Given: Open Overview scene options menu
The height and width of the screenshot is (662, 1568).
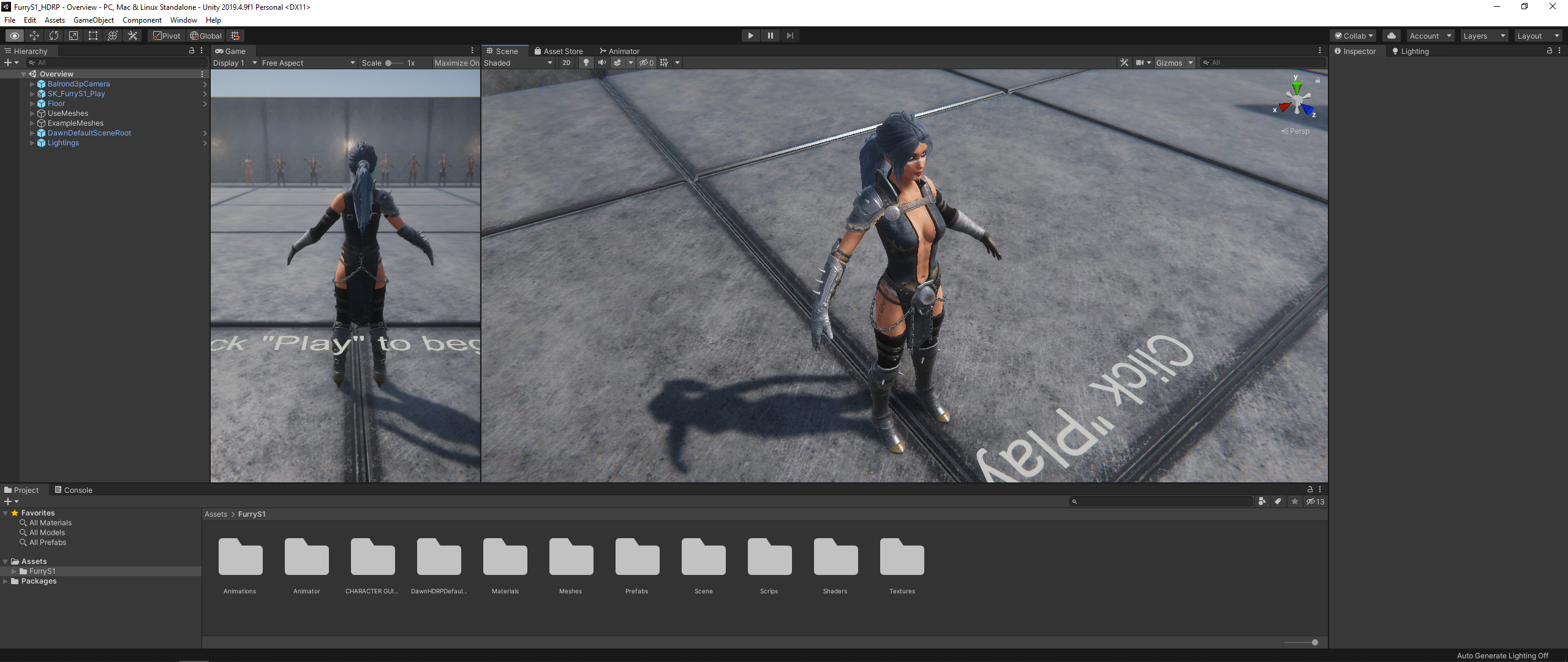Looking at the screenshot, I should pos(202,74).
